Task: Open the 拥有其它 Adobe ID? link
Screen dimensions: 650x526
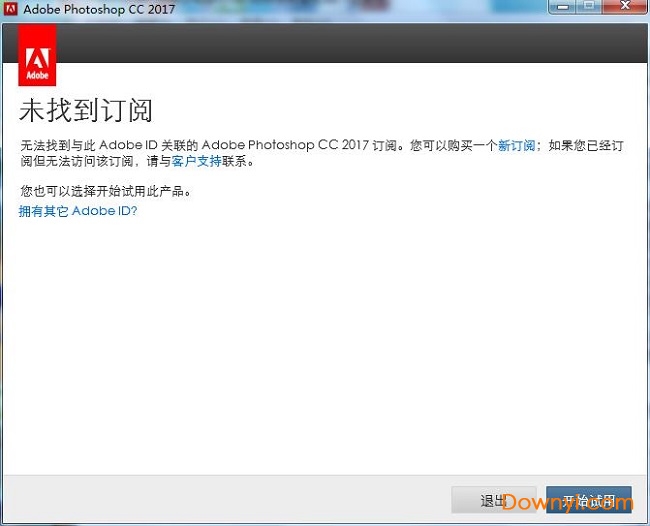Action: point(78,212)
